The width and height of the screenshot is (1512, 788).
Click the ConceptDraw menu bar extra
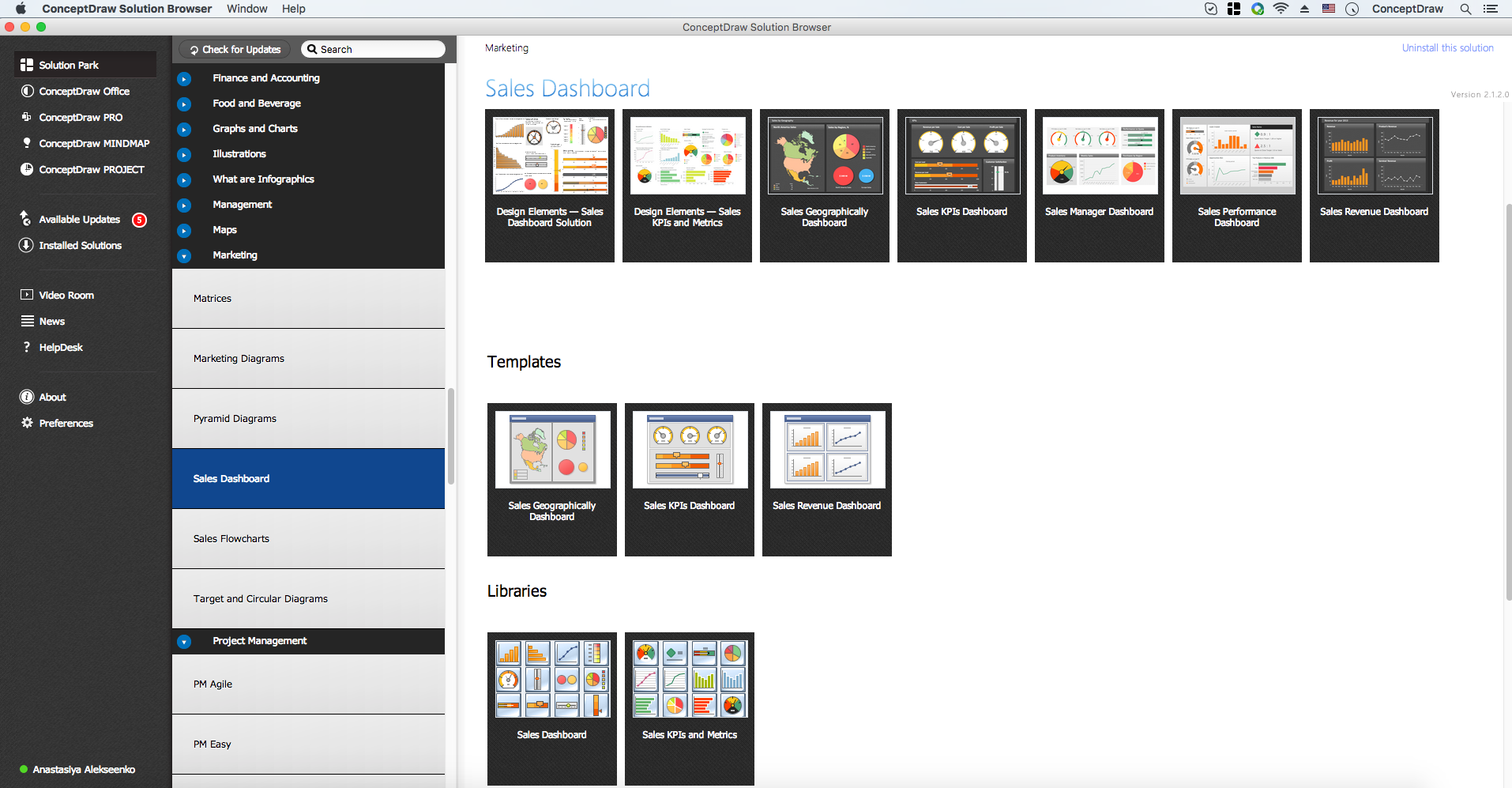pos(1407,9)
